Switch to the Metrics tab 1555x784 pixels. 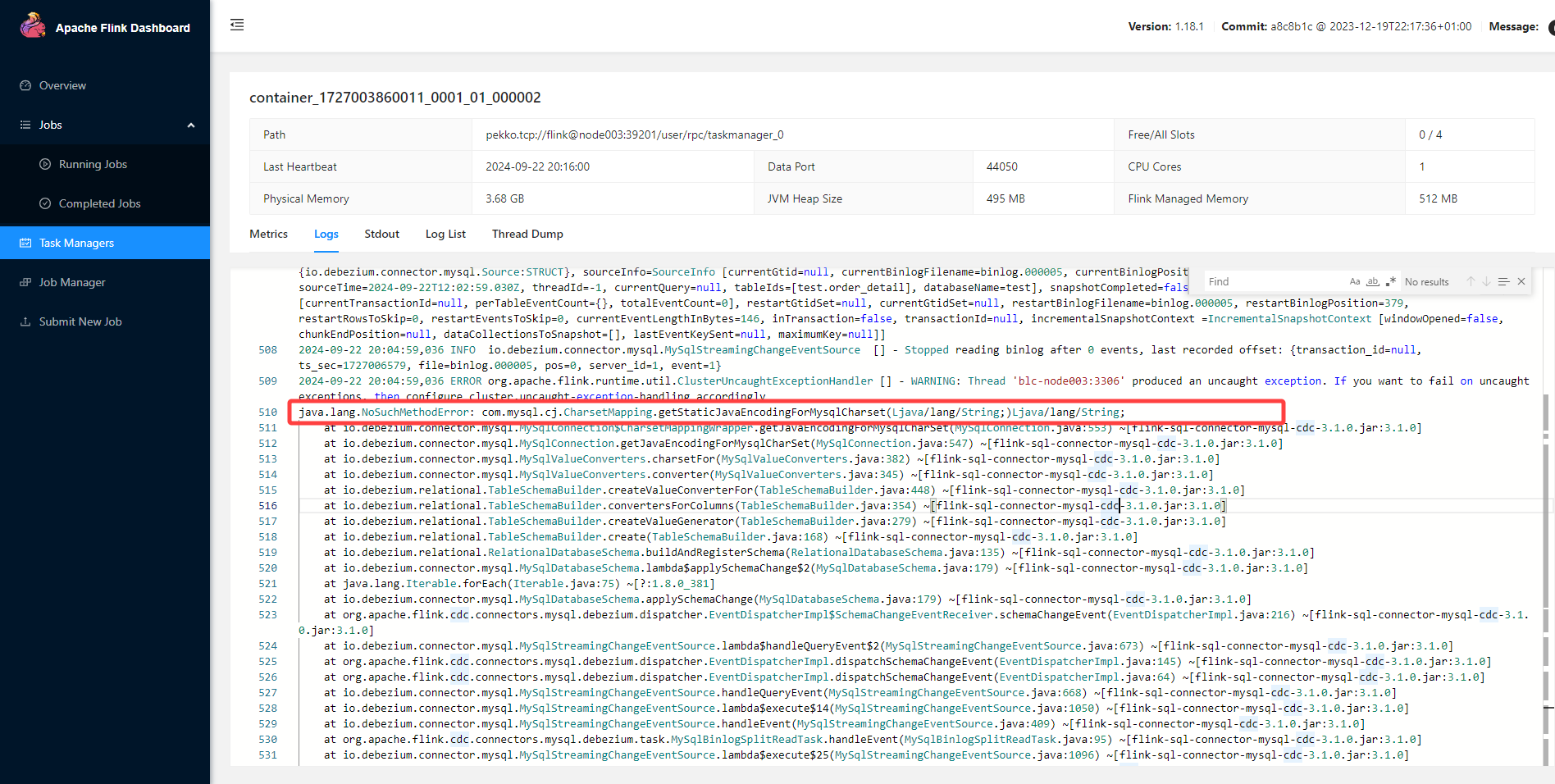pyautogui.click(x=268, y=234)
